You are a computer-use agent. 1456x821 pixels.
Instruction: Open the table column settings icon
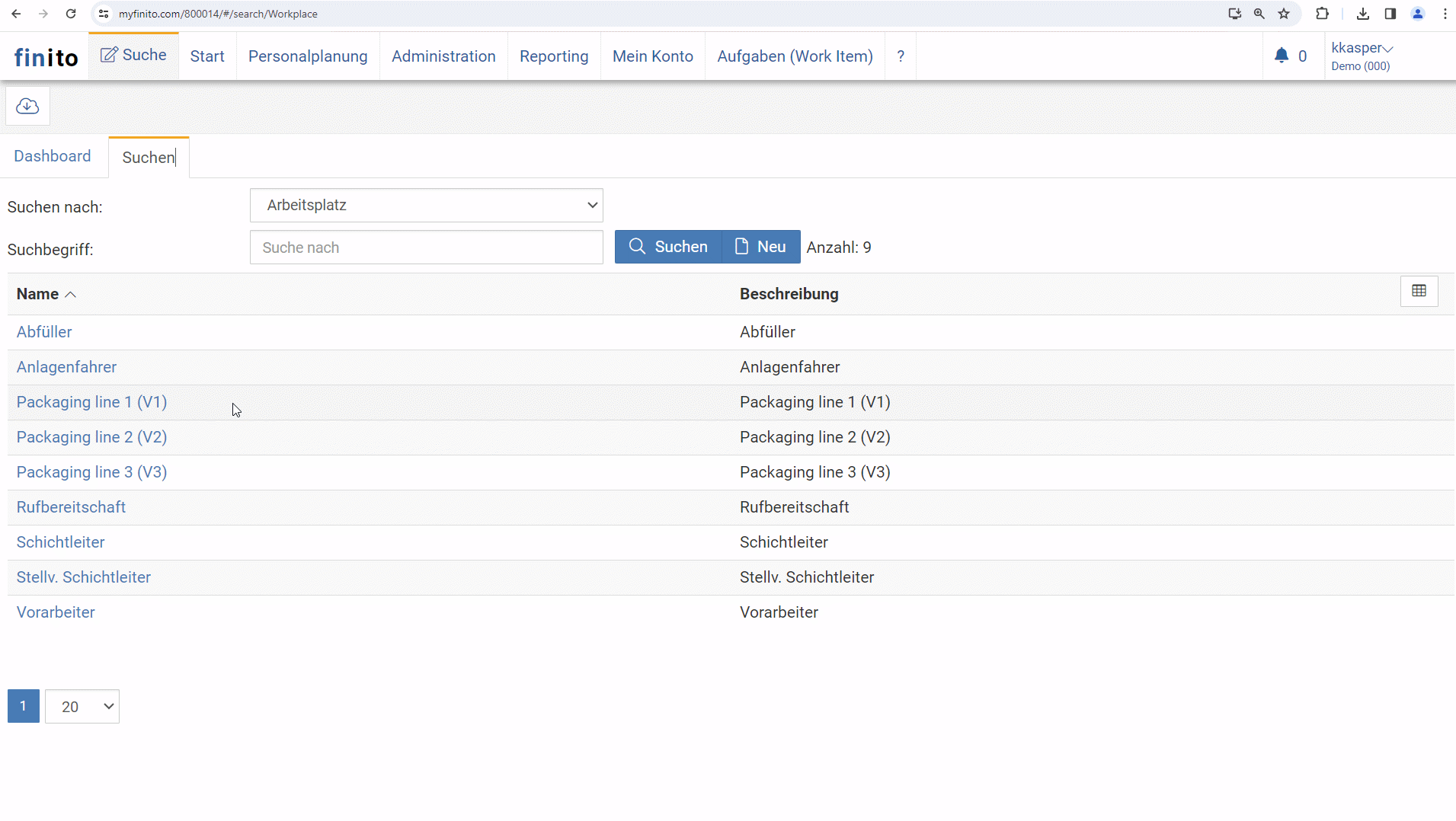(1419, 292)
